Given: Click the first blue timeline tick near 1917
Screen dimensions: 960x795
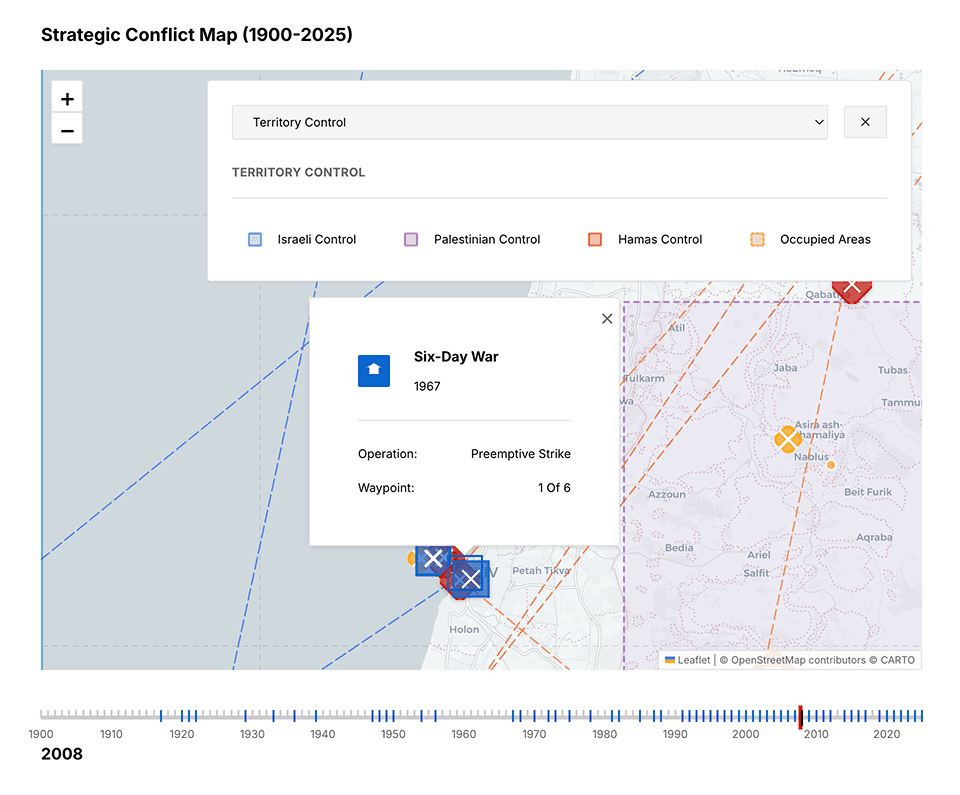Looking at the screenshot, I should [160, 716].
